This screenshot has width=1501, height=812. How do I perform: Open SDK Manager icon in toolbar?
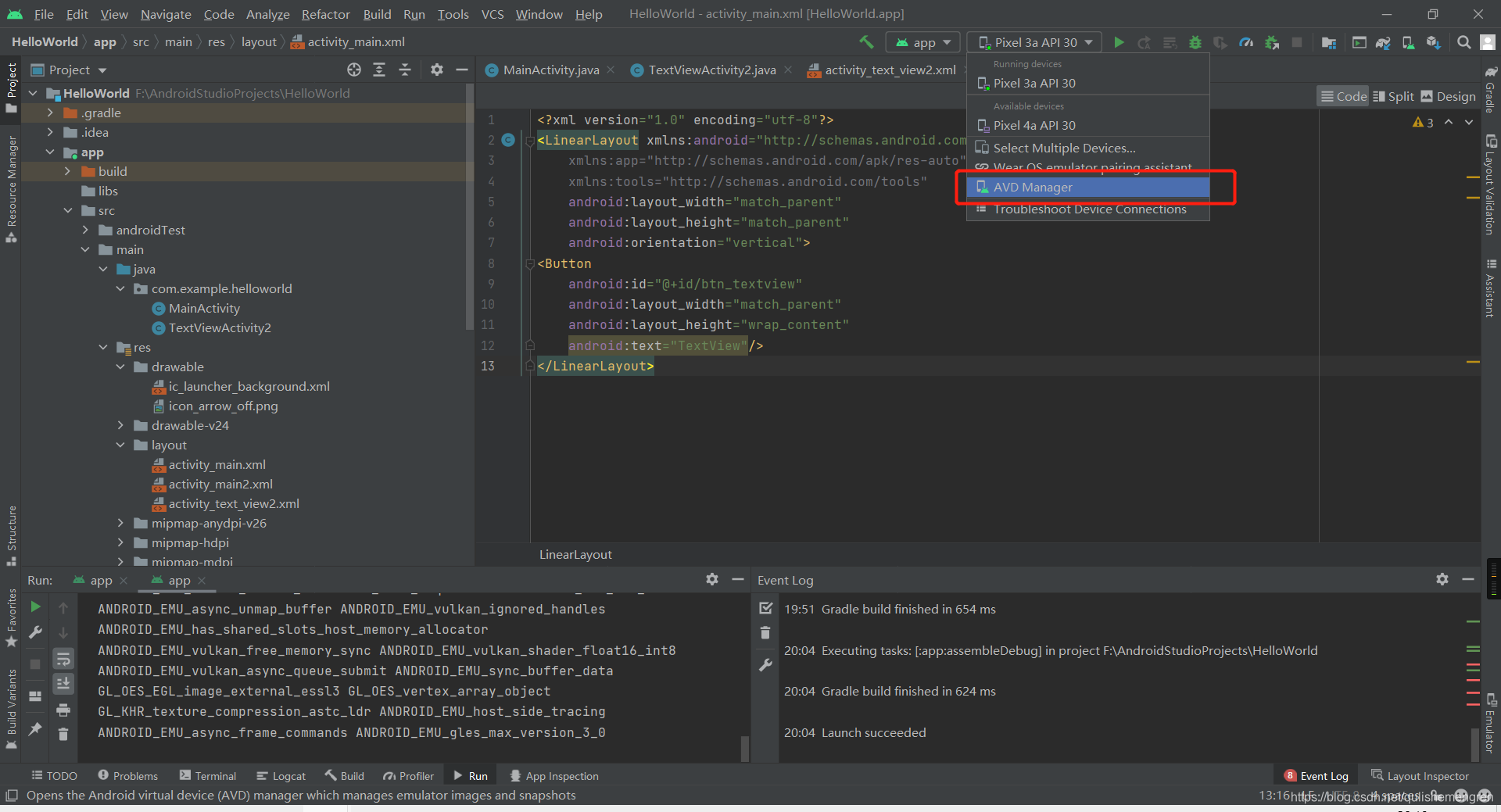pos(1433,42)
